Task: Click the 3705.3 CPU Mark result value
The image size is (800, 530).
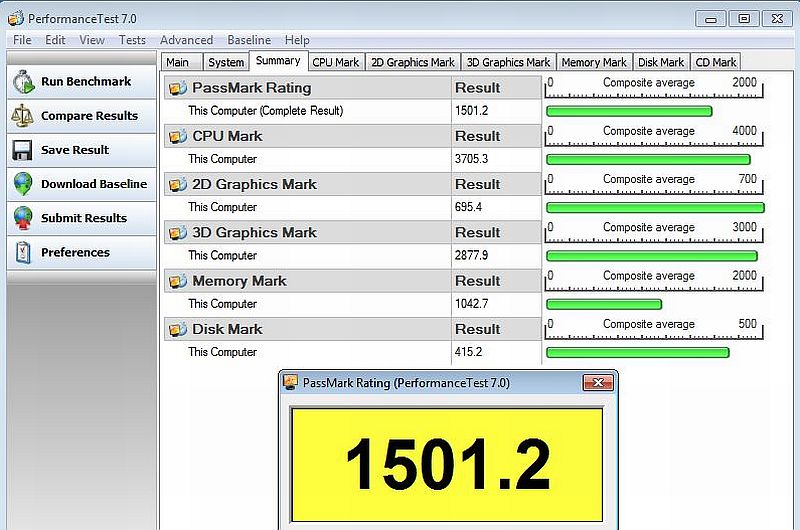Action: [471, 159]
